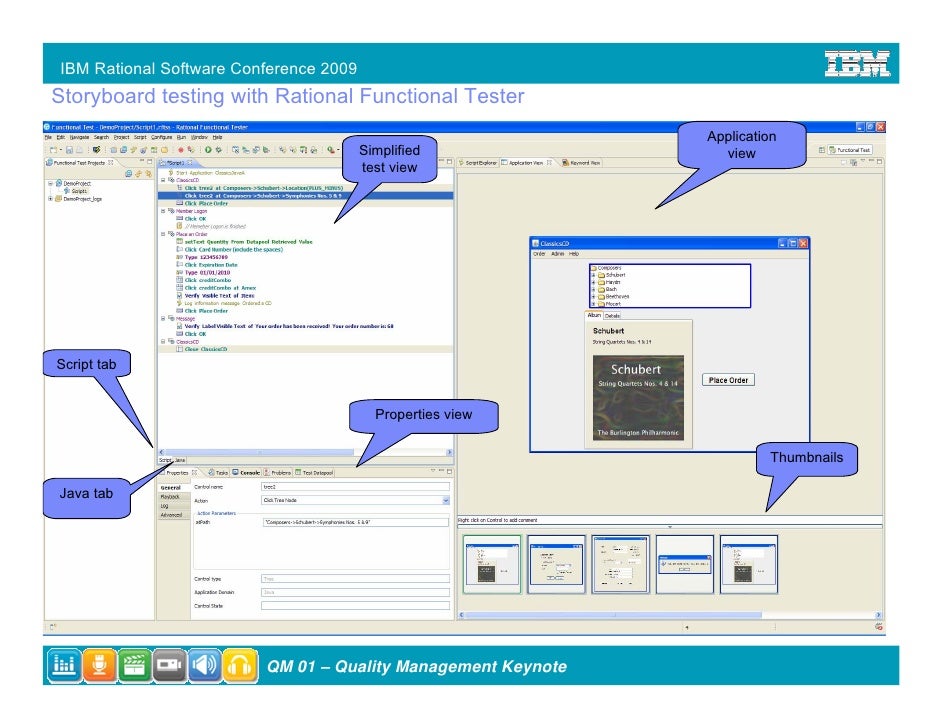The image size is (942, 728).
Task: Collapse the Message script group
Action: tap(163, 318)
